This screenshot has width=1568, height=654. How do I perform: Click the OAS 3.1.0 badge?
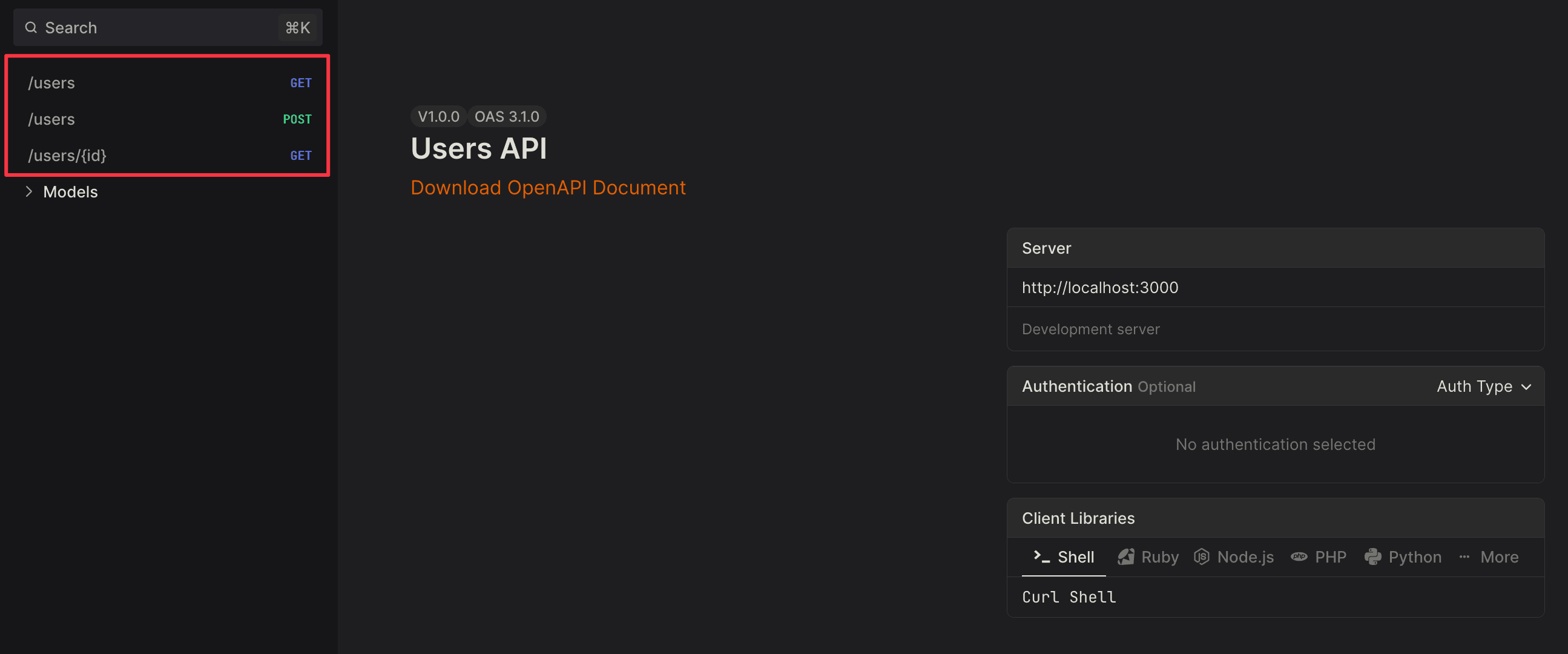tap(507, 116)
